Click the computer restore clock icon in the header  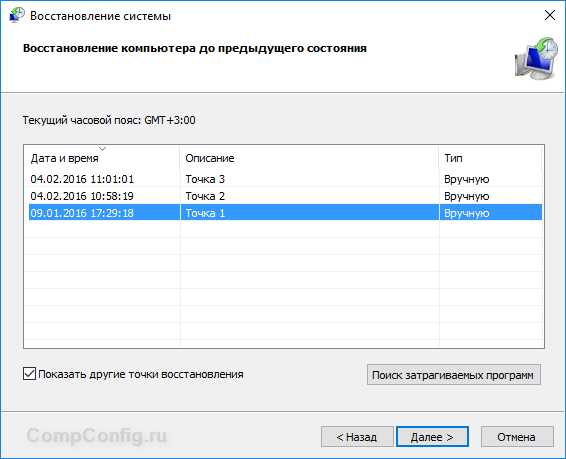(536, 58)
